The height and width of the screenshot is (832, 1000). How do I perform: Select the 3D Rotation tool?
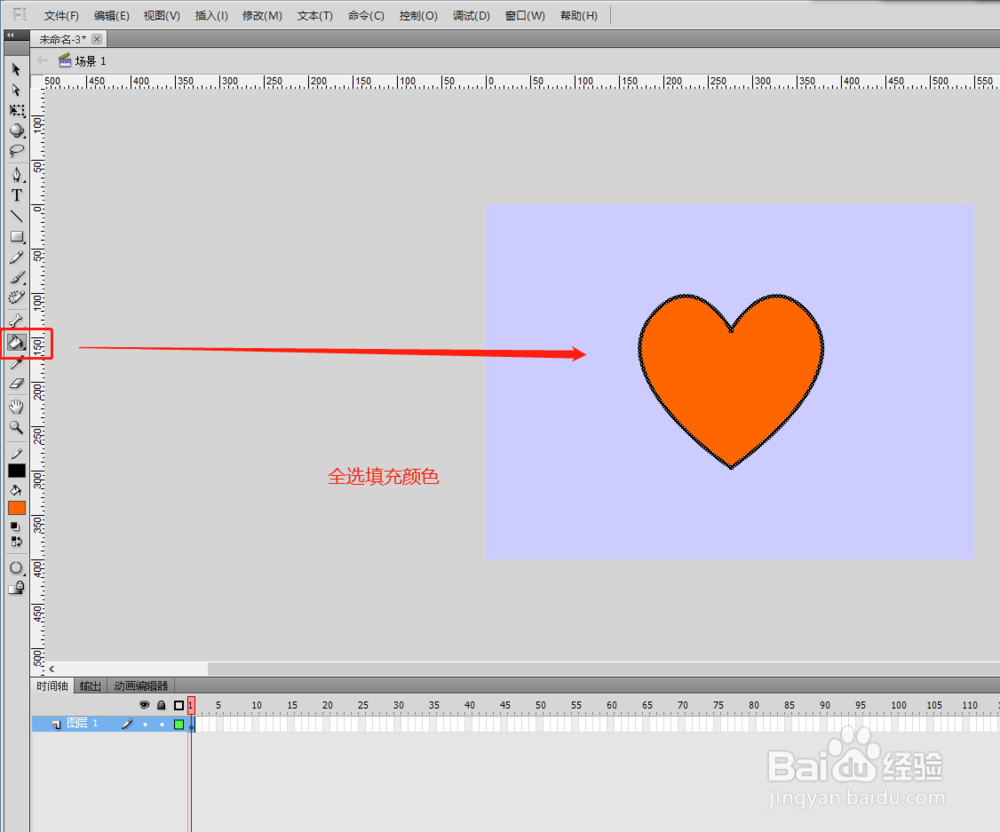17,131
